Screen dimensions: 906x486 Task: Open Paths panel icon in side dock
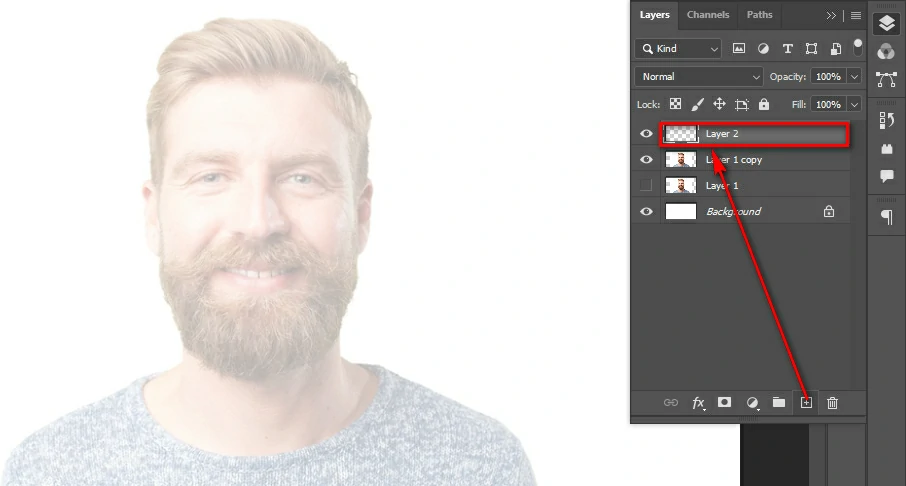tap(886, 79)
